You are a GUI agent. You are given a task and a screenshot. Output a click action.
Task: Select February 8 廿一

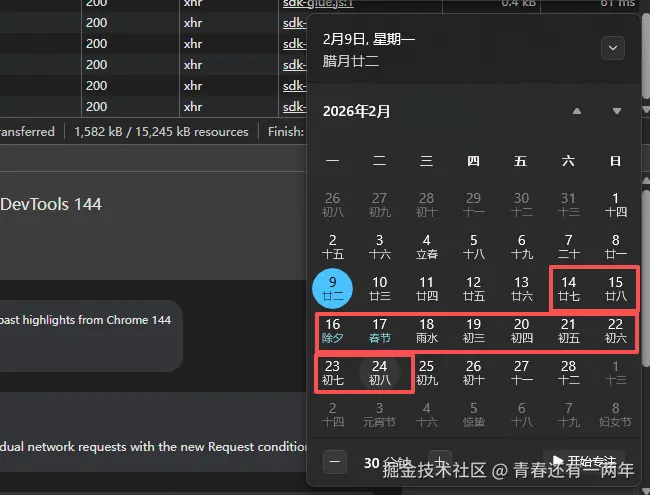point(616,246)
